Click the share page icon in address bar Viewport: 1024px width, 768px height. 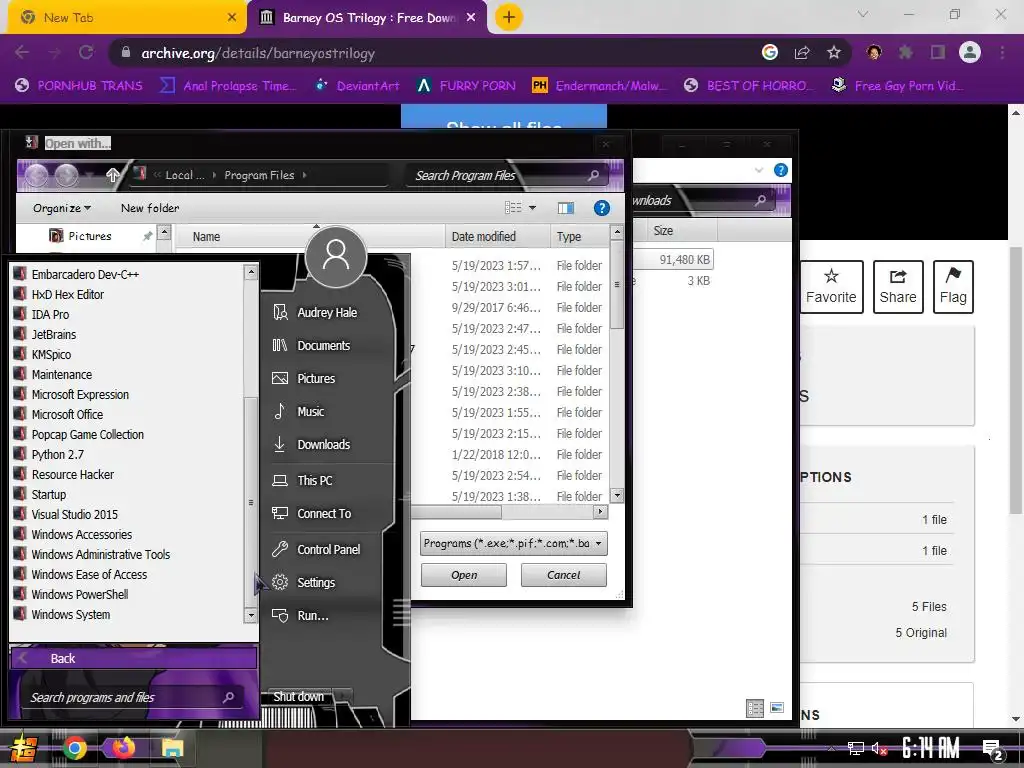pyautogui.click(x=802, y=53)
